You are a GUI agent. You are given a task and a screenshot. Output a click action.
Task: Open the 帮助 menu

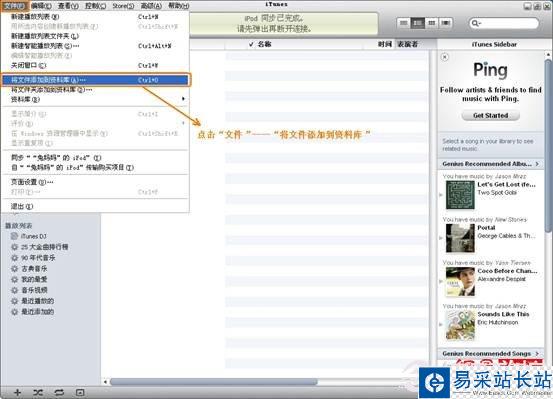178,6
